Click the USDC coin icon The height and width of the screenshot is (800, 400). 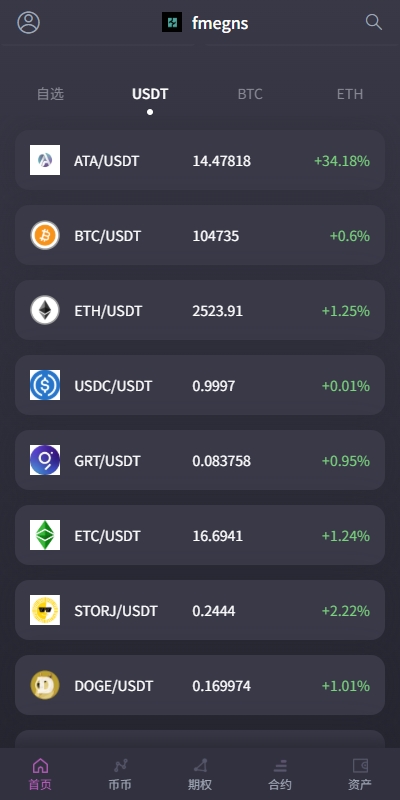coord(45,385)
